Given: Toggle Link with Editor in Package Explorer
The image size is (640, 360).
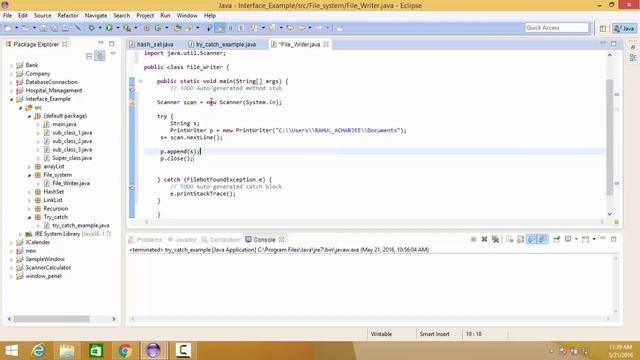Looking at the screenshot, I should click(100, 56).
